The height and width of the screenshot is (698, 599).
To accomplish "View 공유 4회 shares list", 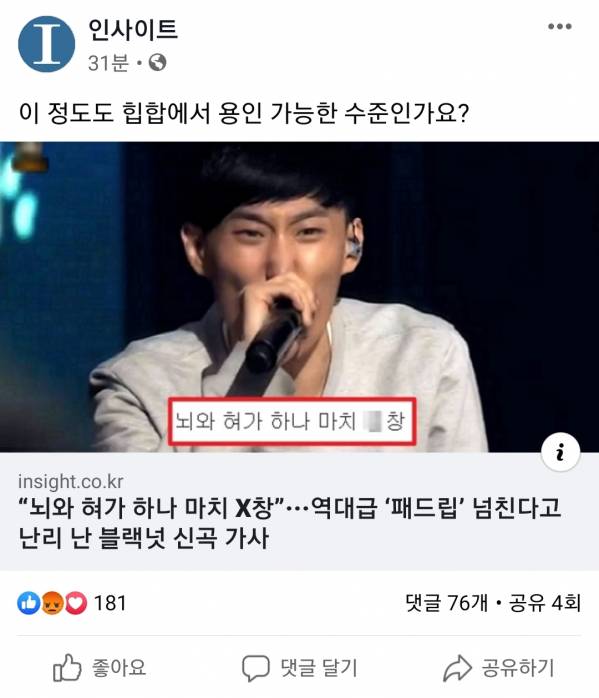I will tap(545, 603).
